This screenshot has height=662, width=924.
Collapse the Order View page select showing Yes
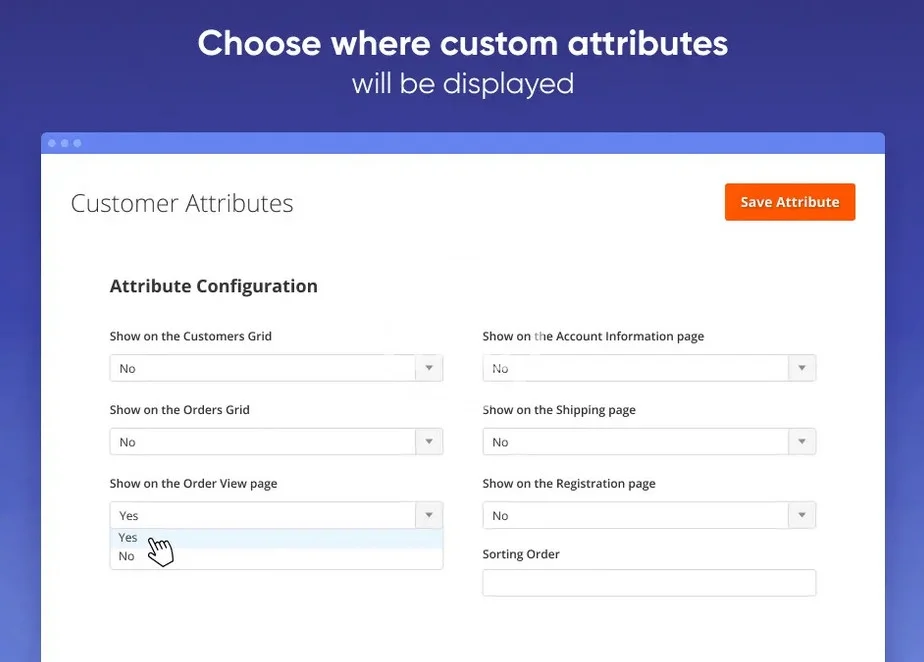262,516
